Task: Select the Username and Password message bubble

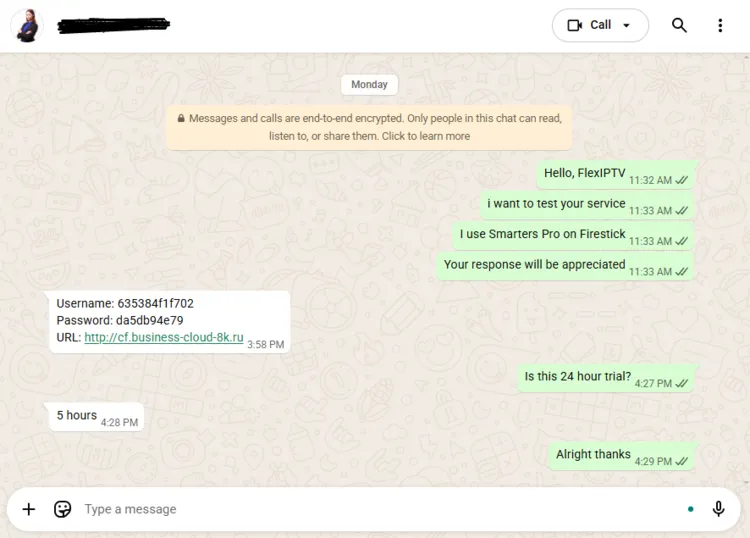Action: pyautogui.click(x=169, y=322)
